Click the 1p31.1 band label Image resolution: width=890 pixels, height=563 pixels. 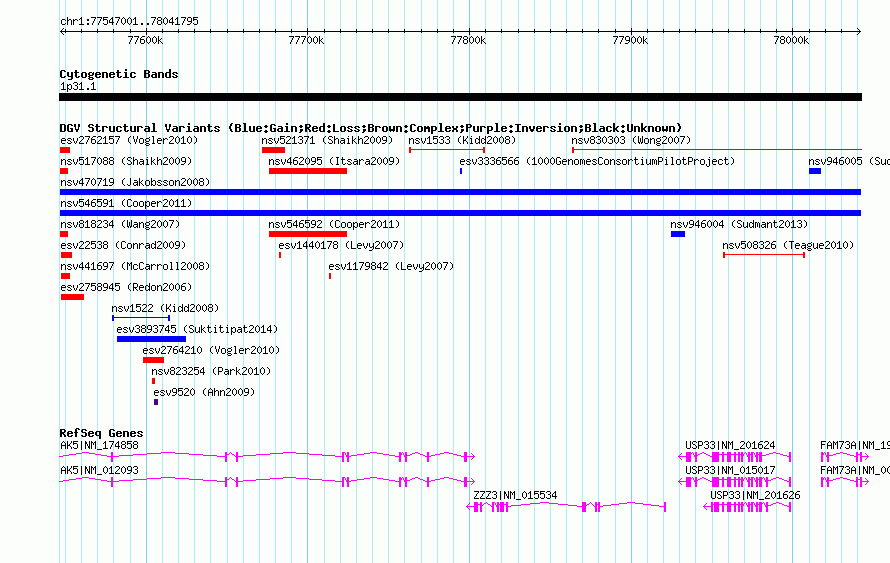[x=78, y=86]
